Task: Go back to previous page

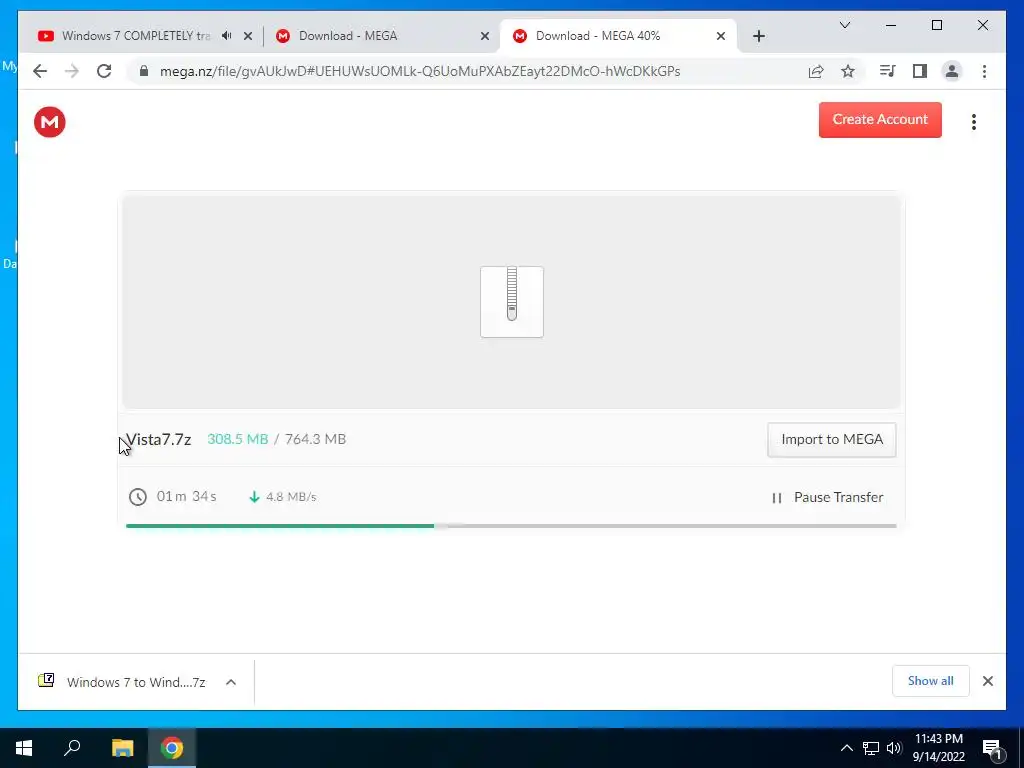Action: (x=40, y=71)
